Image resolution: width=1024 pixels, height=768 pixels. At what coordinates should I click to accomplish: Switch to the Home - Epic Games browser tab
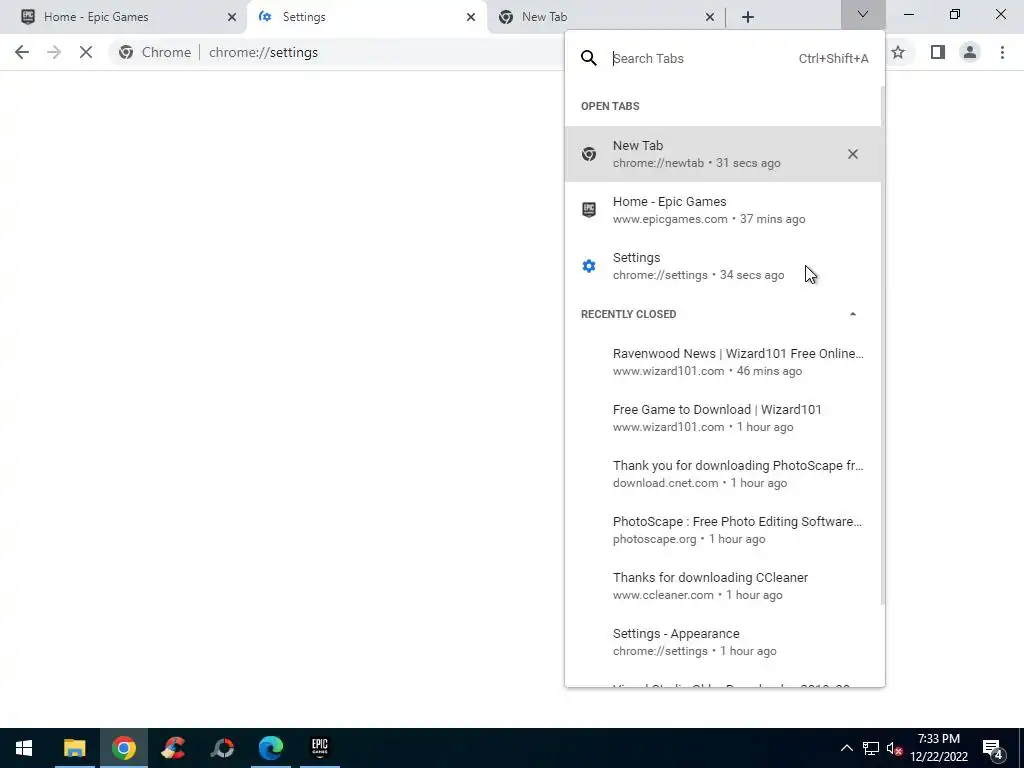click(123, 17)
